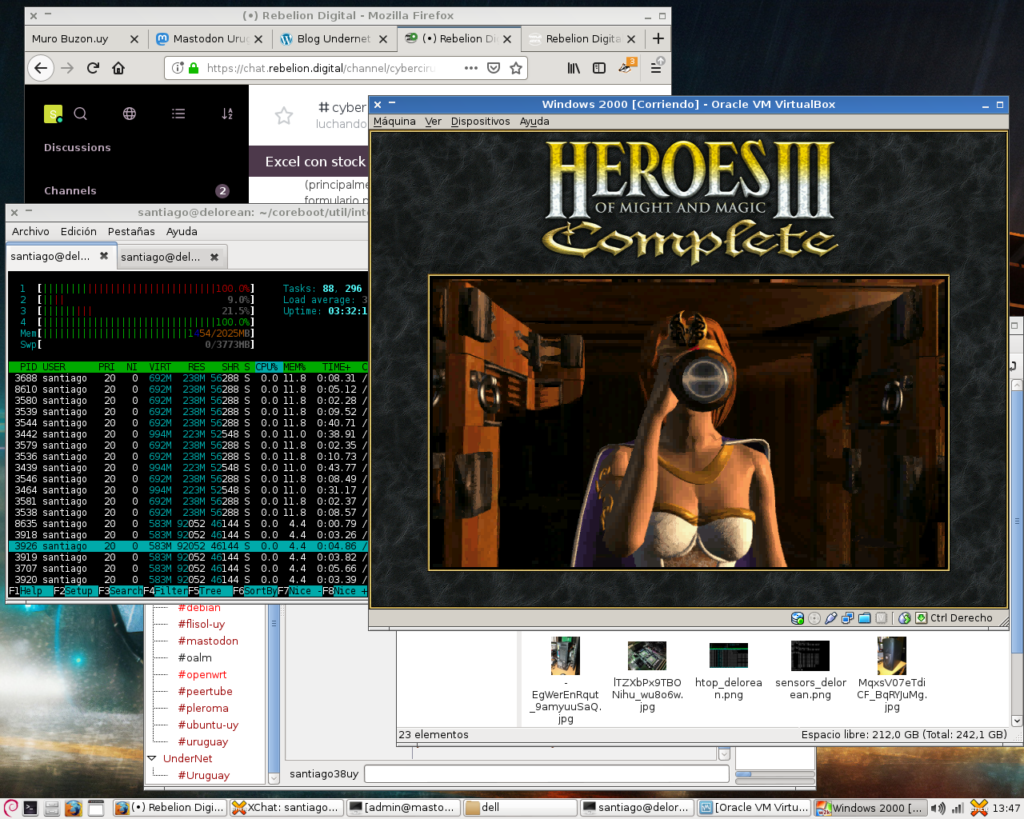Click Rocket.Chat sort icon
Viewport: 1024px width, 819px height.
tap(227, 114)
